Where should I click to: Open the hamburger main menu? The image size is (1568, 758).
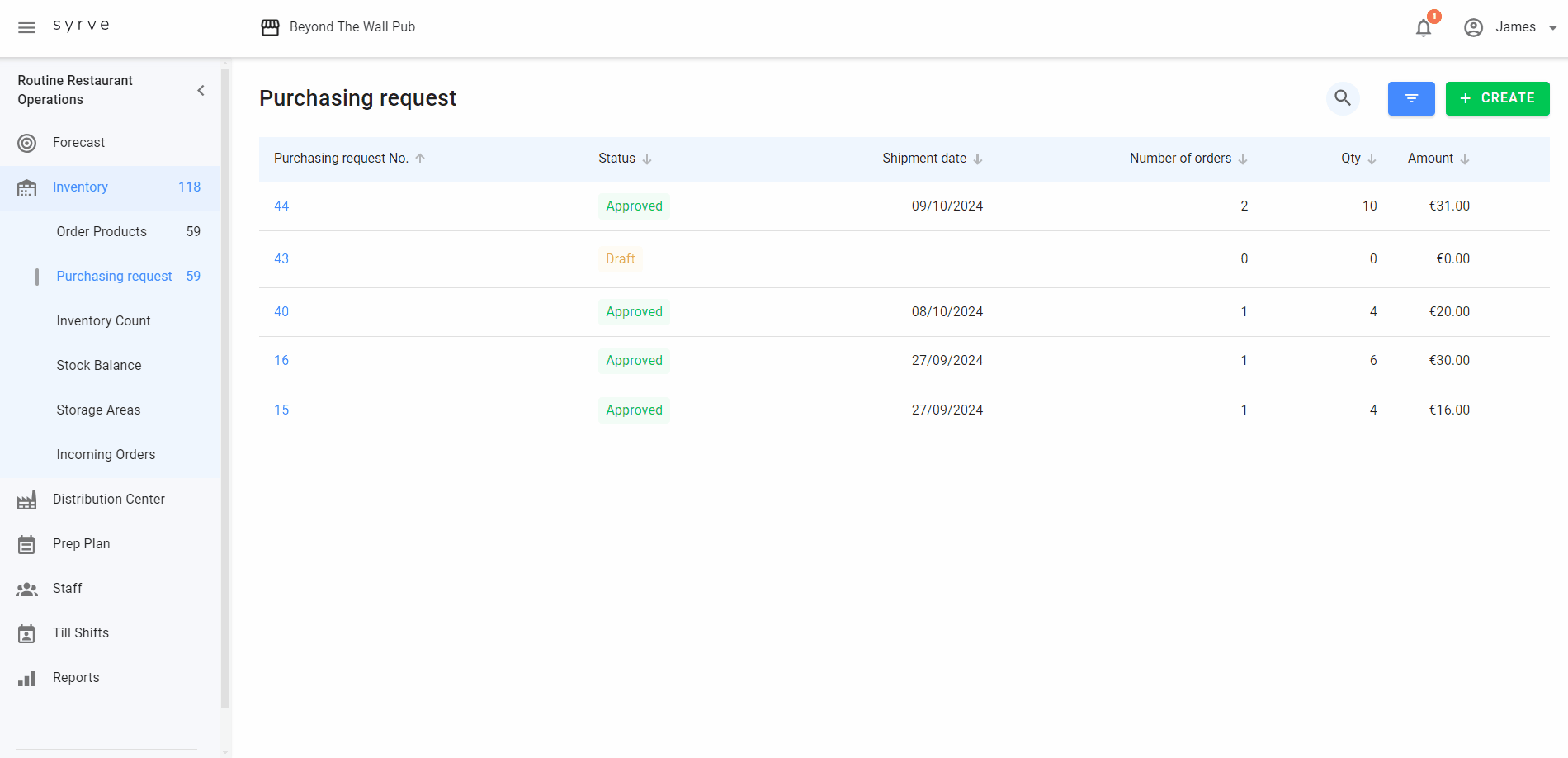coord(26,27)
